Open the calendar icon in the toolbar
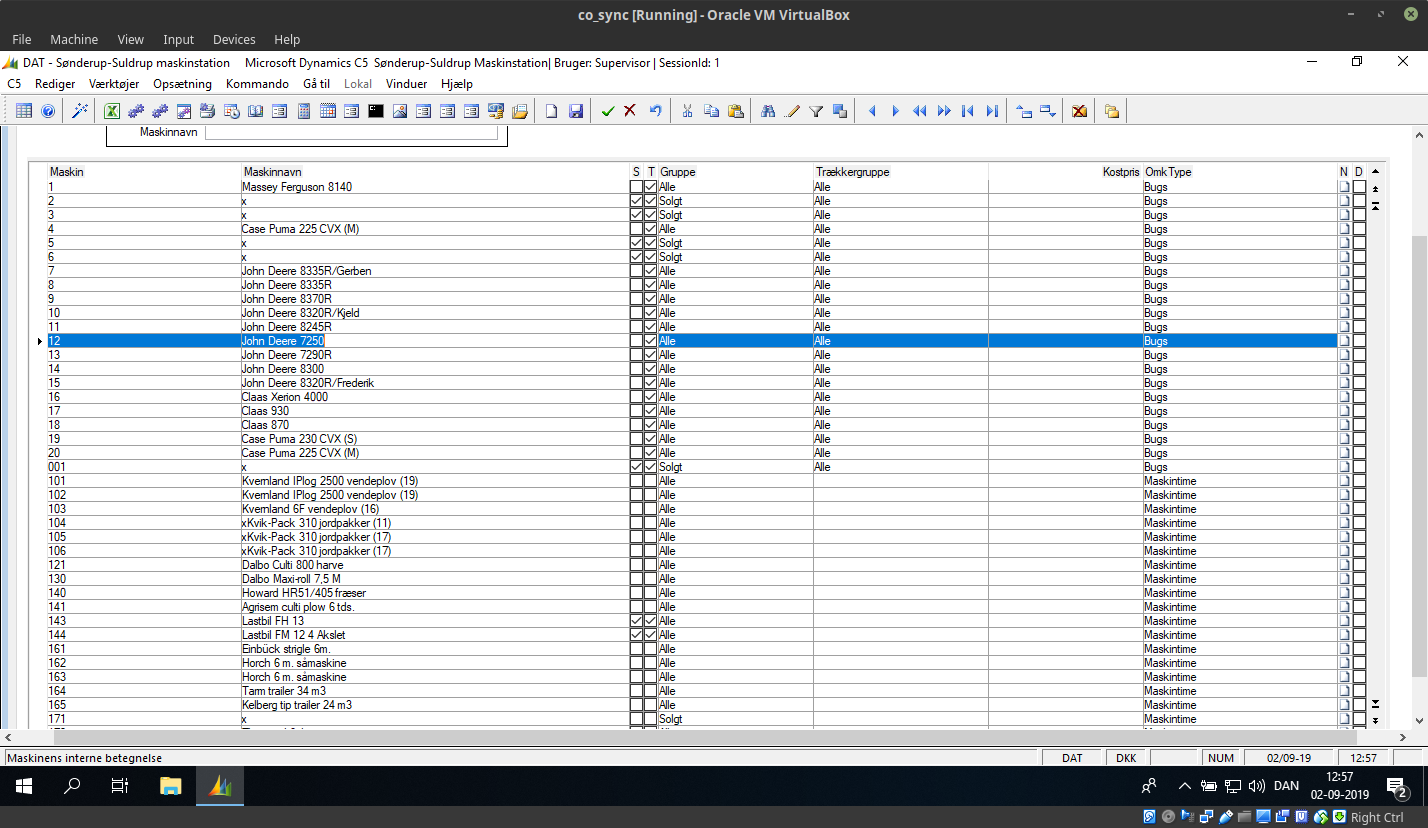Image resolution: width=1428 pixels, height=828 pixels. (x=327, y=111)
